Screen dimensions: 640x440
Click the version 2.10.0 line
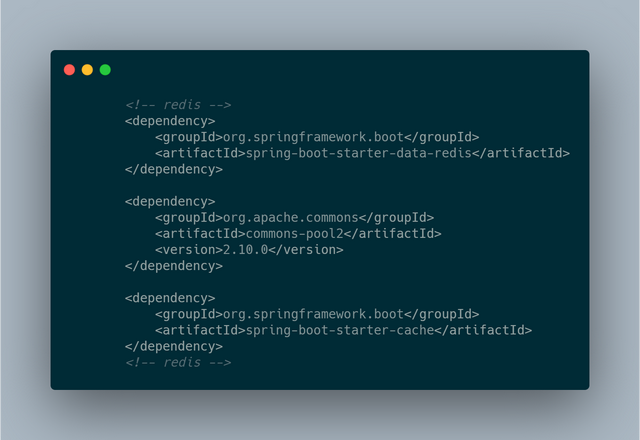click(249, 250)
